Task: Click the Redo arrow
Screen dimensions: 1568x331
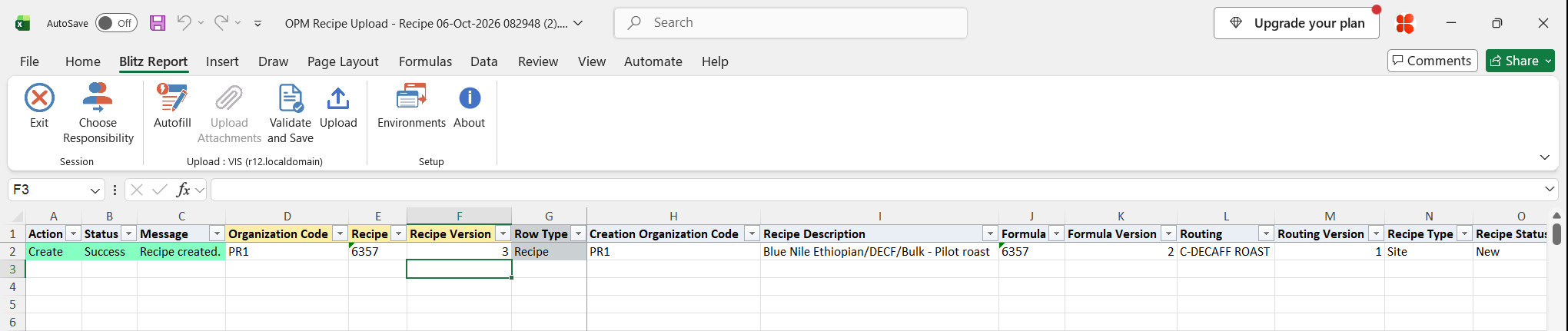Action: [x=221, y=22]
